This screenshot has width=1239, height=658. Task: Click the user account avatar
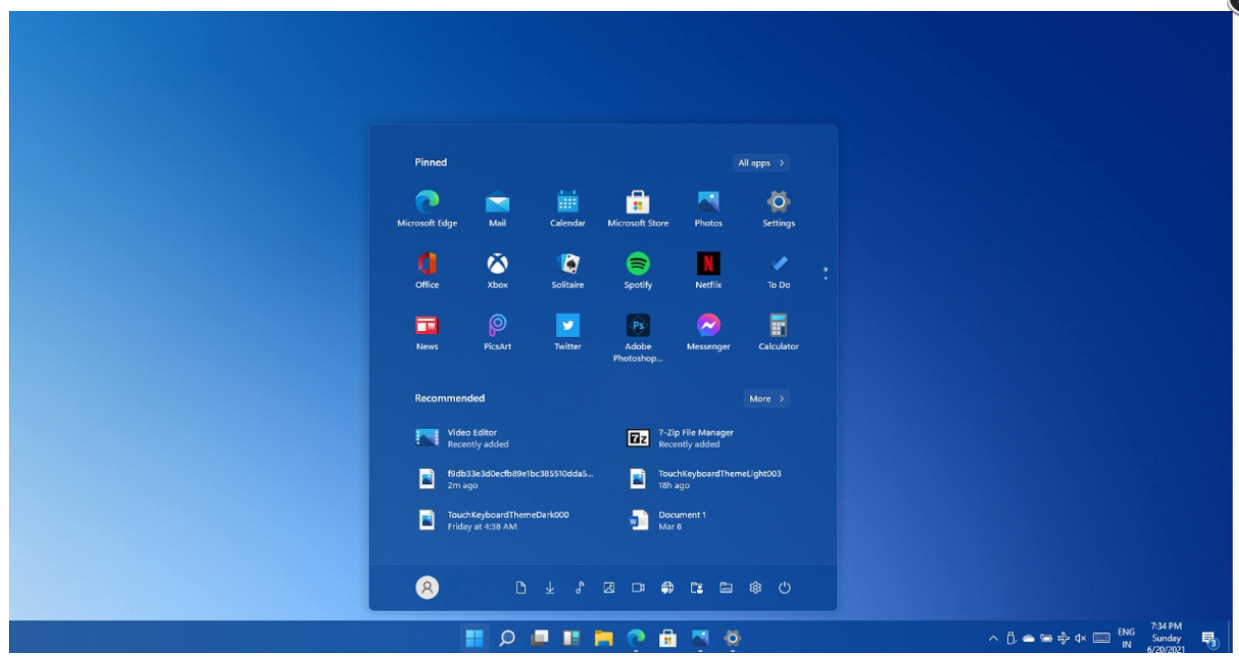click(x=427, y=588)
